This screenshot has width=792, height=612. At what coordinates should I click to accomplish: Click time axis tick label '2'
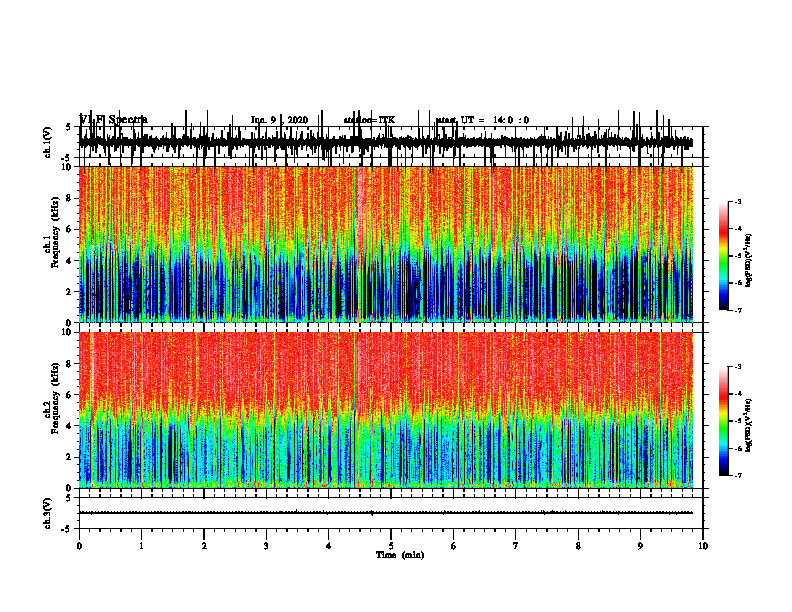[x=204, y=546]
